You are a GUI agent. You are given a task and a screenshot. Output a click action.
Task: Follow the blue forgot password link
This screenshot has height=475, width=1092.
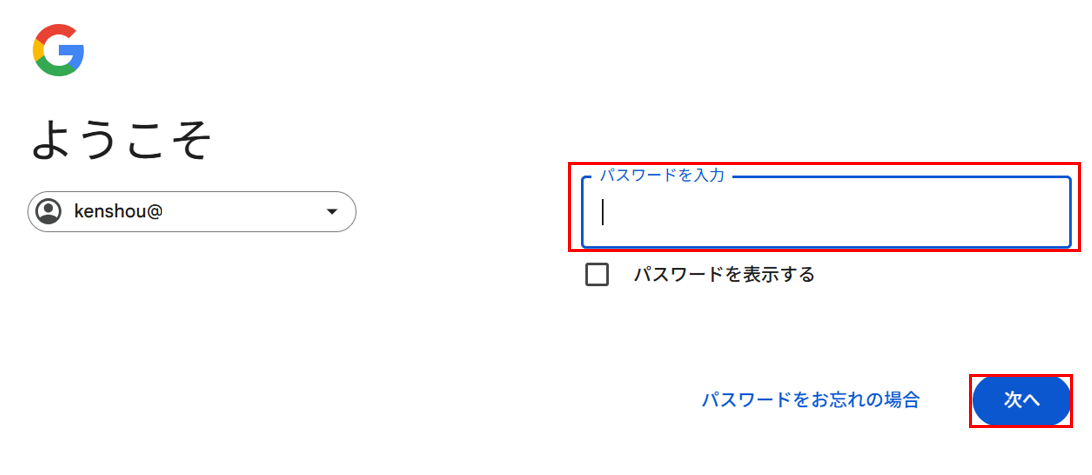pos(811,400)
